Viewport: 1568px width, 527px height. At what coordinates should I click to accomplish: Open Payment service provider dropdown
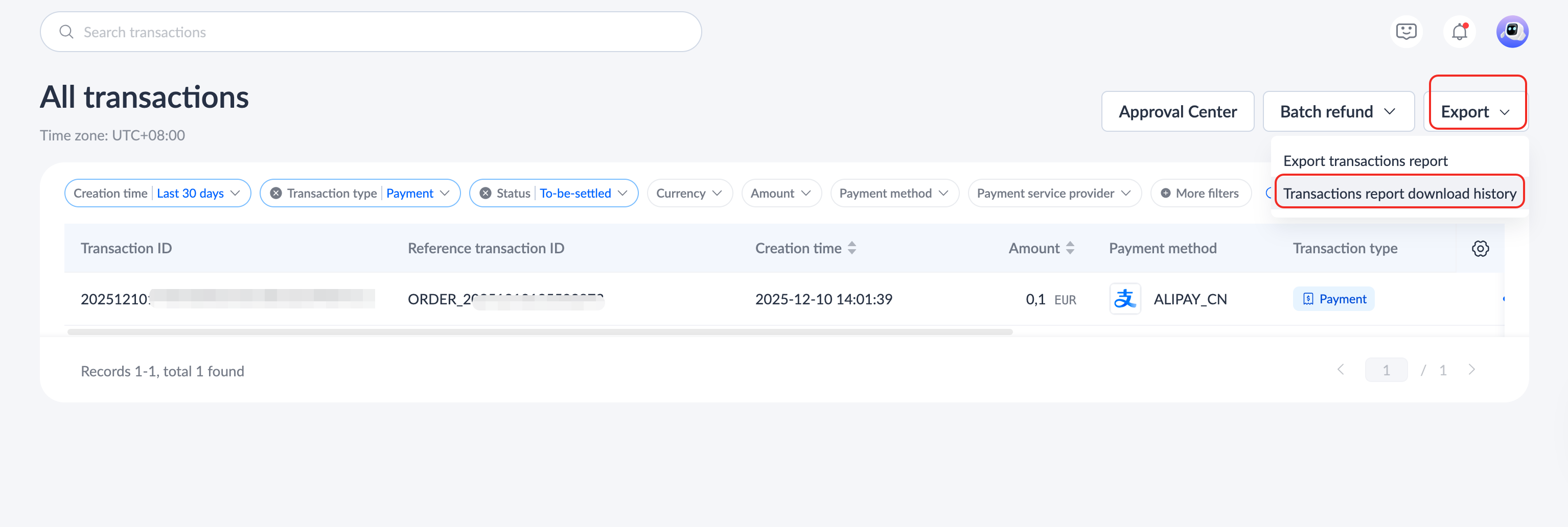click(x=1054, y=194)
